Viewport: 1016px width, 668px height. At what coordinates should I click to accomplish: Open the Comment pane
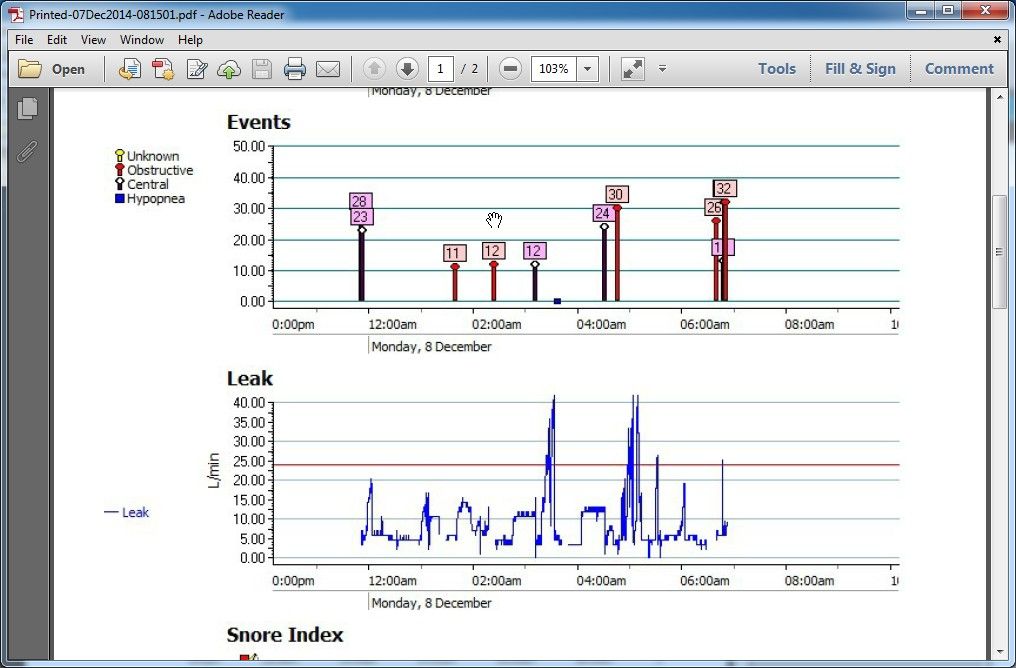959,69
